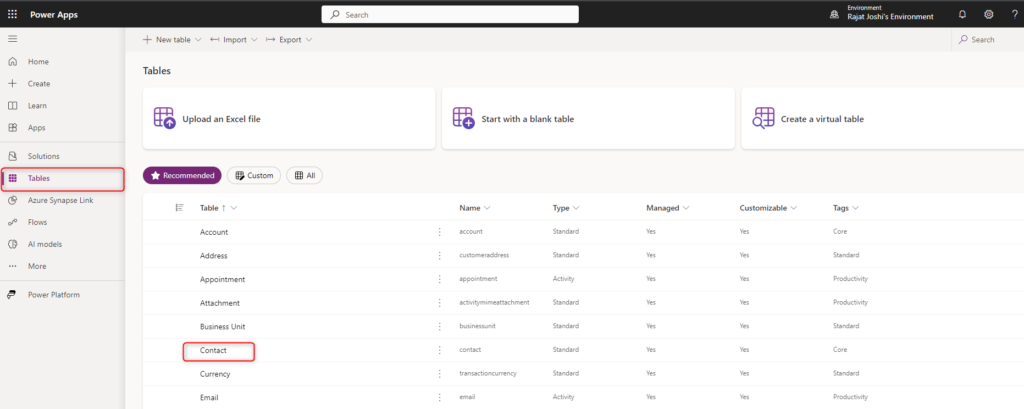The width and height of the screenshot is (1024, 409).
Task: Click the 'customeraddress' name cell
Action: click(x=484, y=255)
